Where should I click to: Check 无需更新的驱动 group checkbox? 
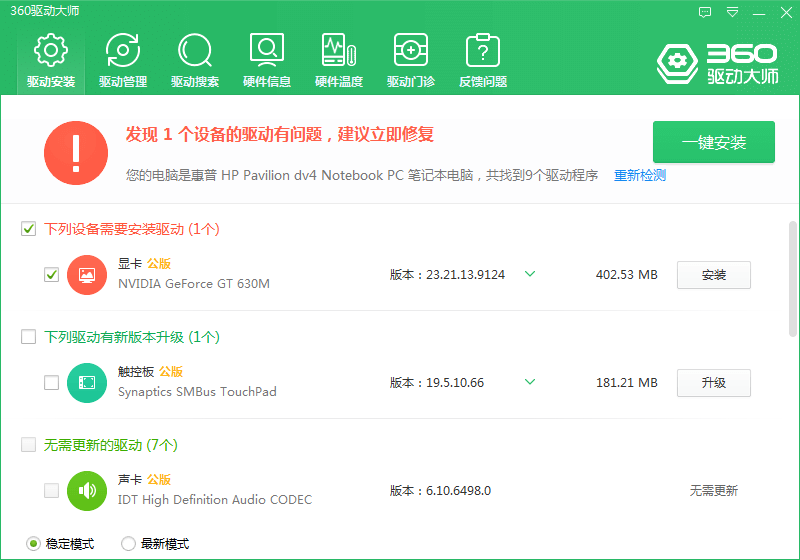coord(29,445)
